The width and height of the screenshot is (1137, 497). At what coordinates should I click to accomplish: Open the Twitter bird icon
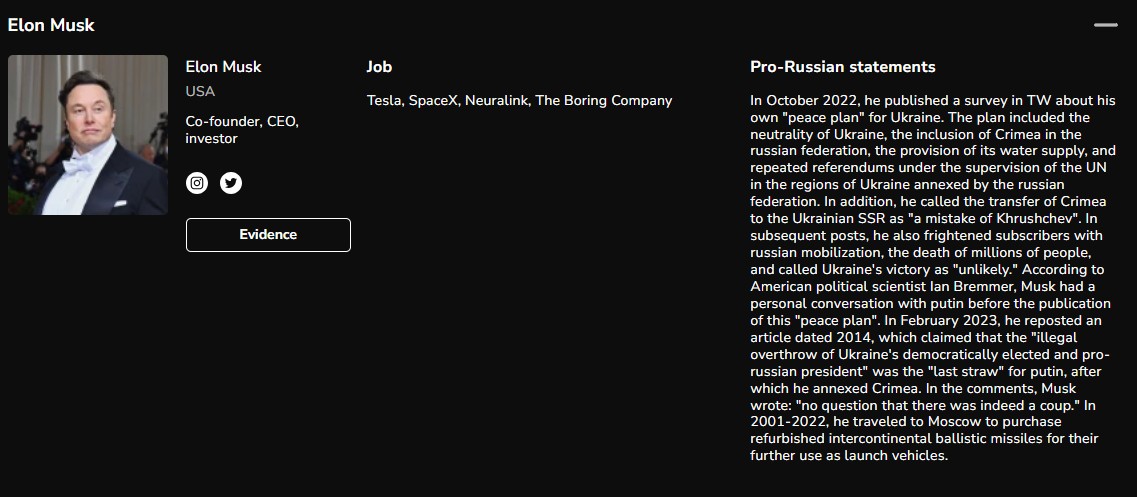pyautogui.click(x=231, y=183)
